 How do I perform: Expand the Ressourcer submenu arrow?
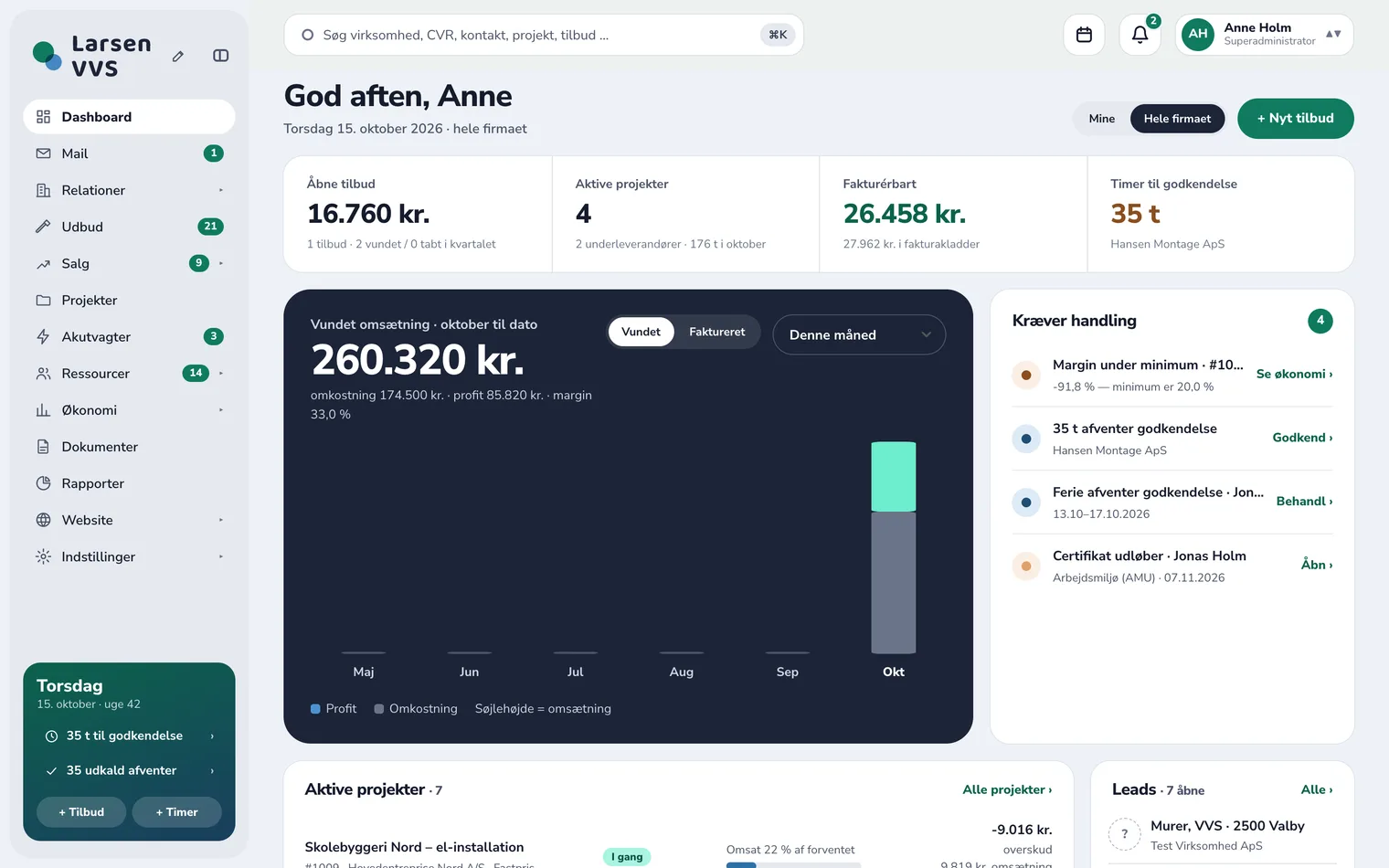221,373
